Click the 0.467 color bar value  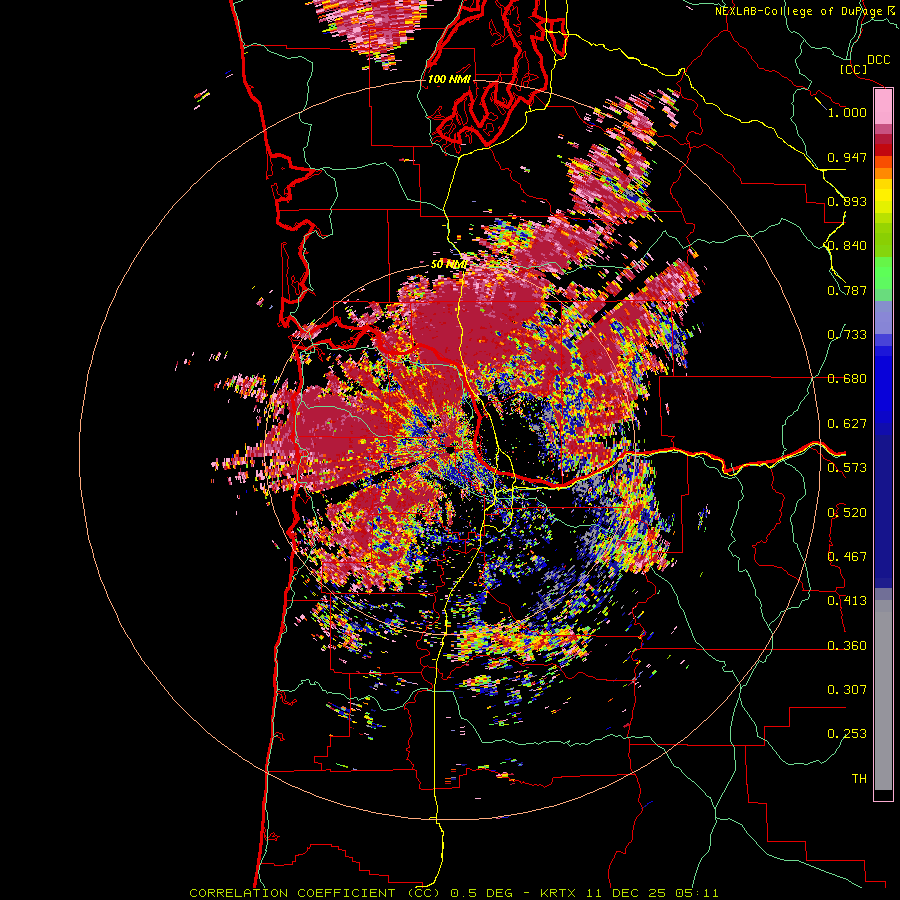coord(847,557)
